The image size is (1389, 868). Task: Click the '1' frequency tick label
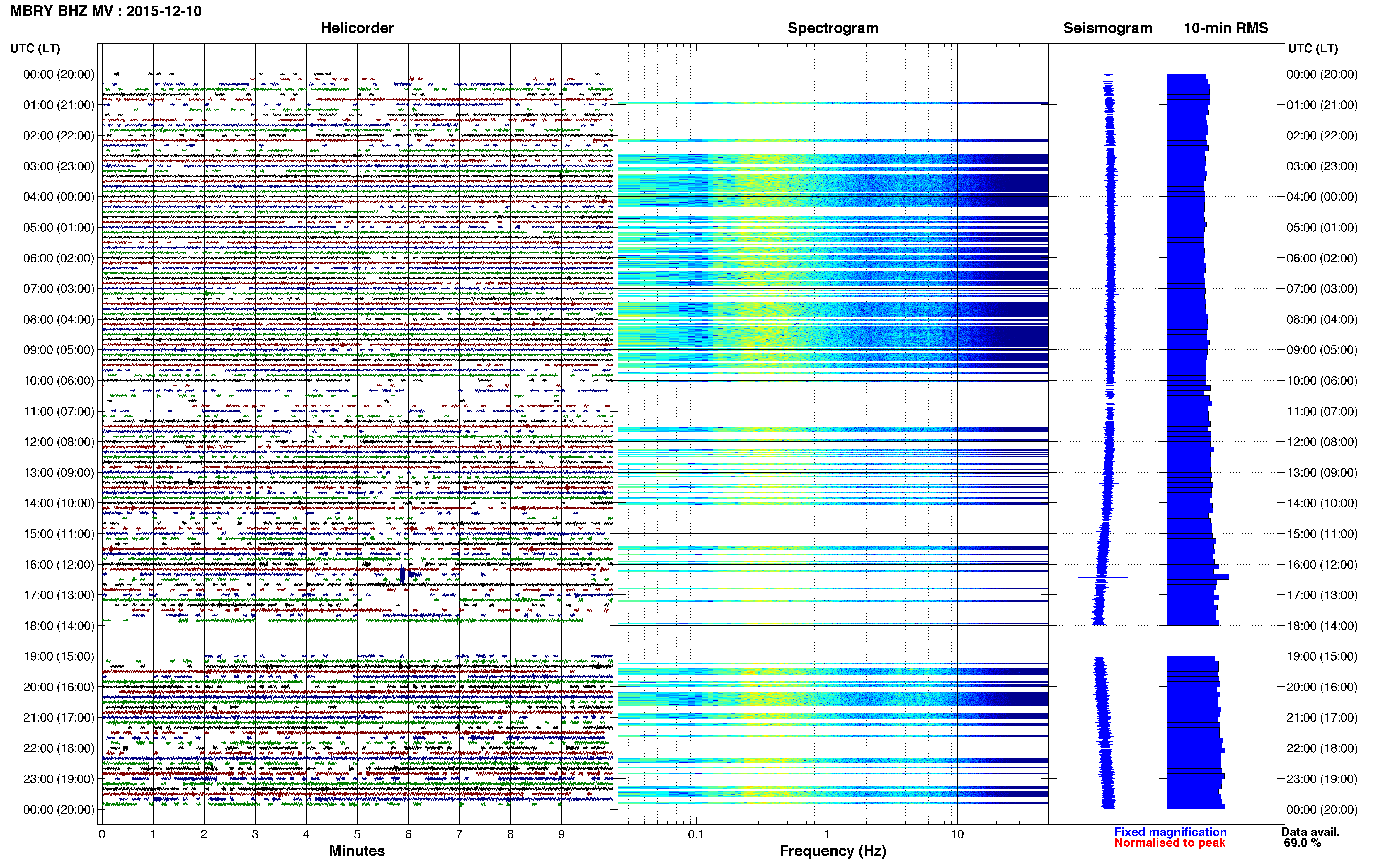point(826,835)
